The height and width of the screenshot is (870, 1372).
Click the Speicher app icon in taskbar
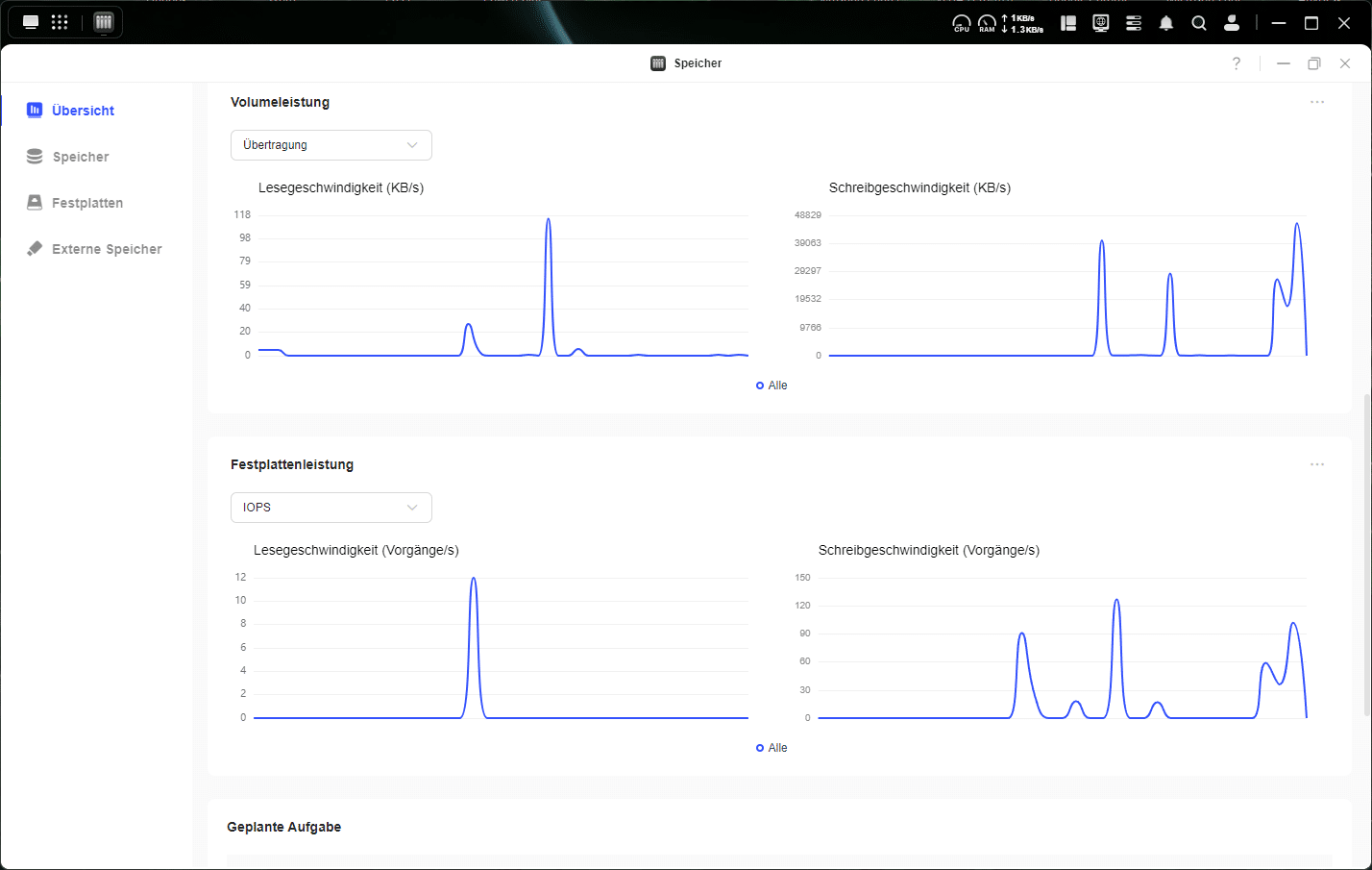pos(104,22)
